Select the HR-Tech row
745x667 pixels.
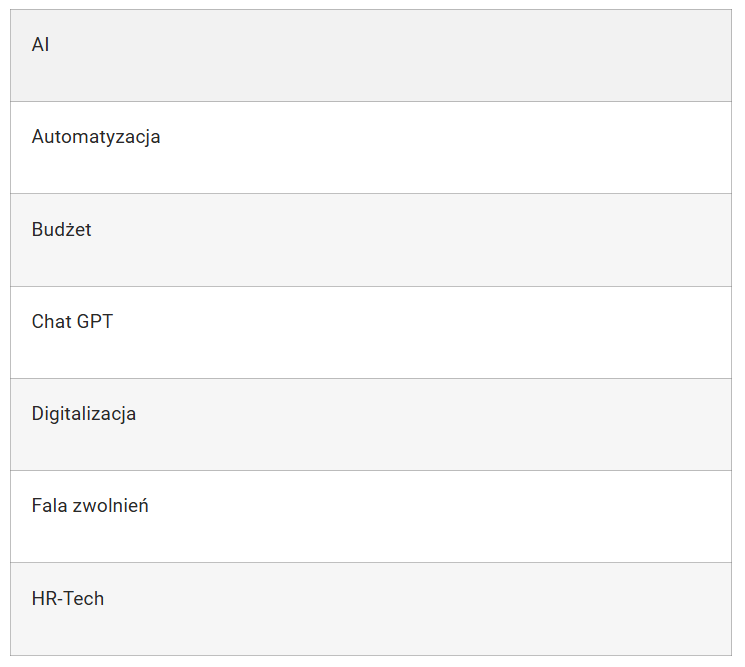[x=371, y=610]
